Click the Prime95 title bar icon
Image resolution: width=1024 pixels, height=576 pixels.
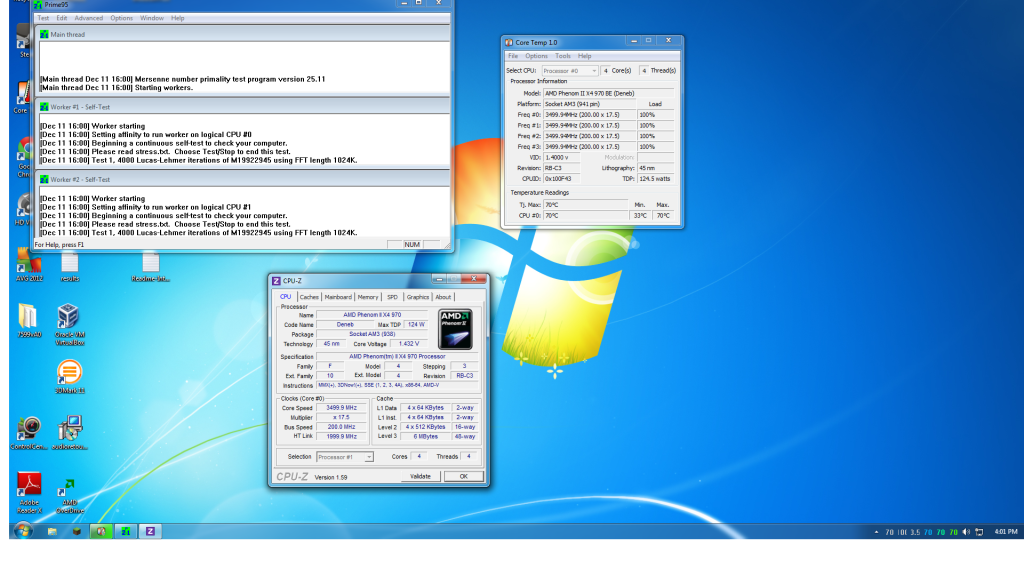(38, 5)
